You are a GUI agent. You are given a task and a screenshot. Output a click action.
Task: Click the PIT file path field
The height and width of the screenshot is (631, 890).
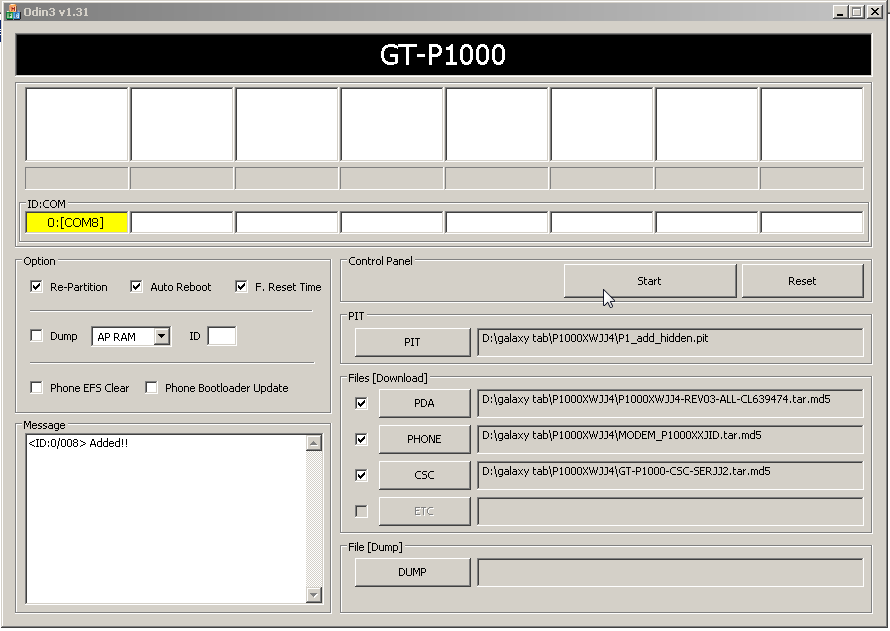670,342
